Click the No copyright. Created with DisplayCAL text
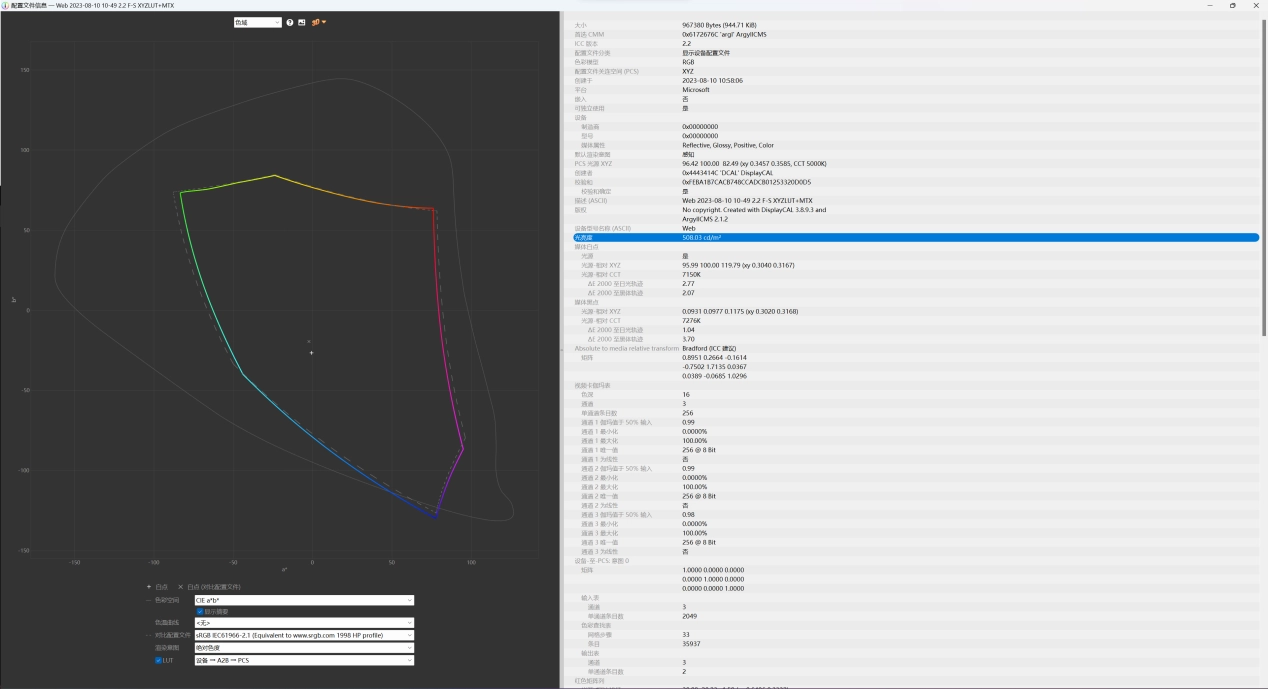Viewport: 1268px width, 689px height. tap(754, 210)
